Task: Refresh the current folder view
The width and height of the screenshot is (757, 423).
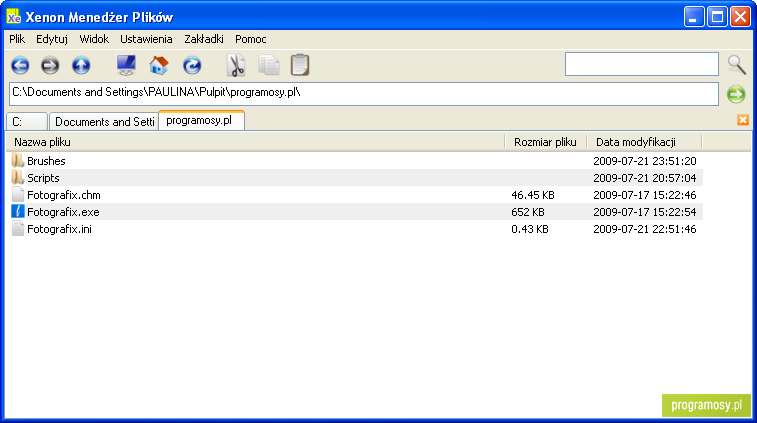Action: click(x=192, y=65)
